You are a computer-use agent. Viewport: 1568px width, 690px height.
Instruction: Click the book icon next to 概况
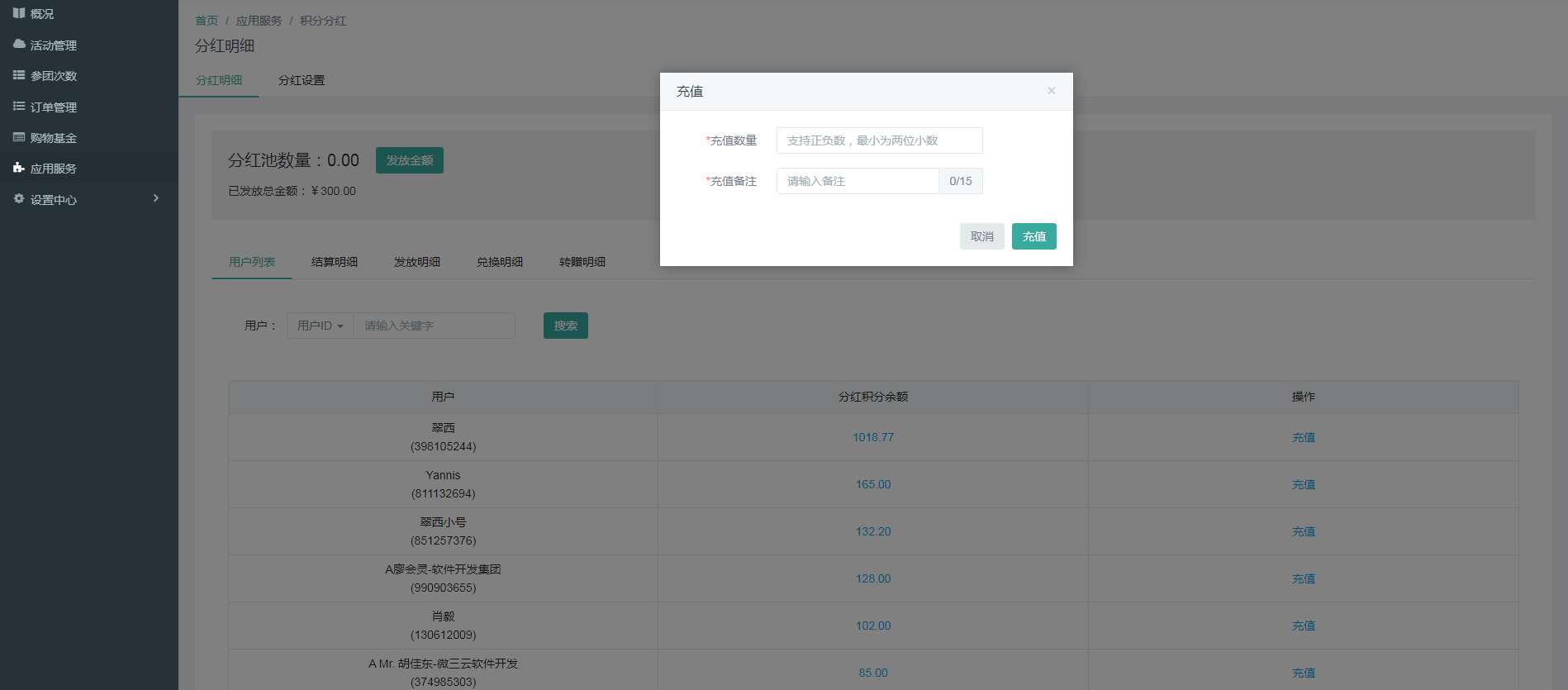[19, 13]
